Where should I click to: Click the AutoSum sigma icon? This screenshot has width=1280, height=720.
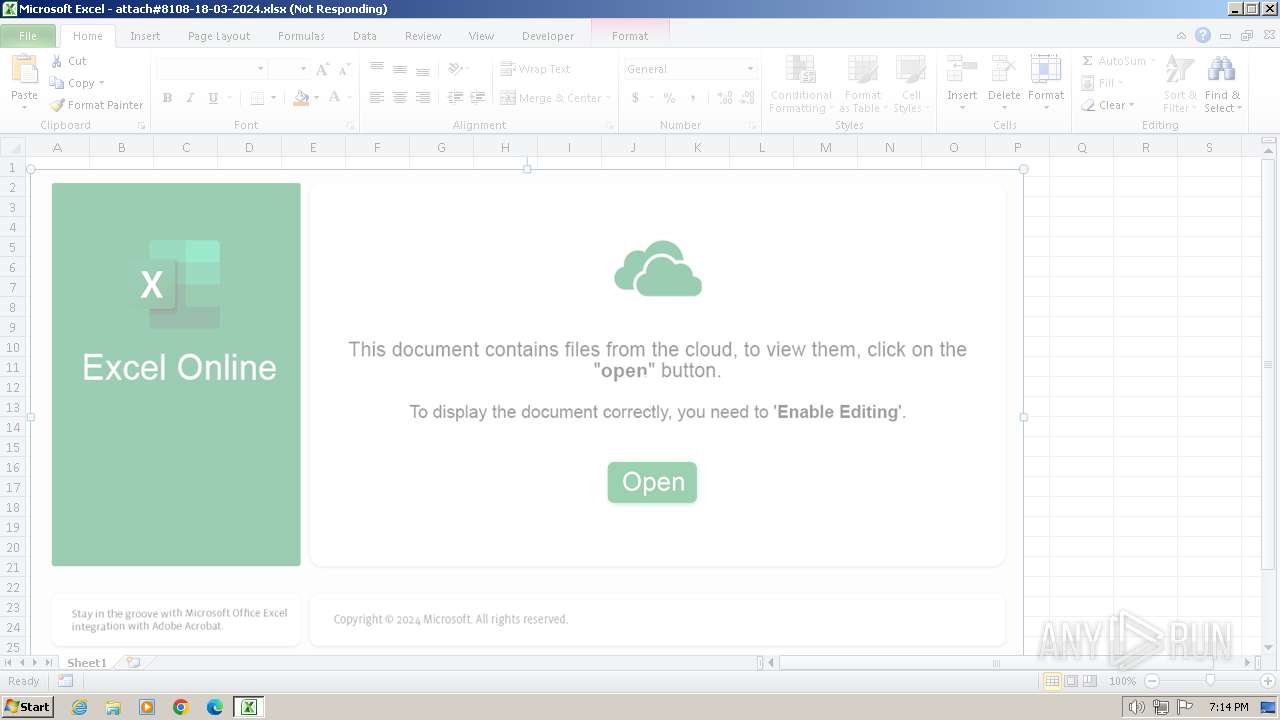pyautogui.click(x=1088, y=61)
